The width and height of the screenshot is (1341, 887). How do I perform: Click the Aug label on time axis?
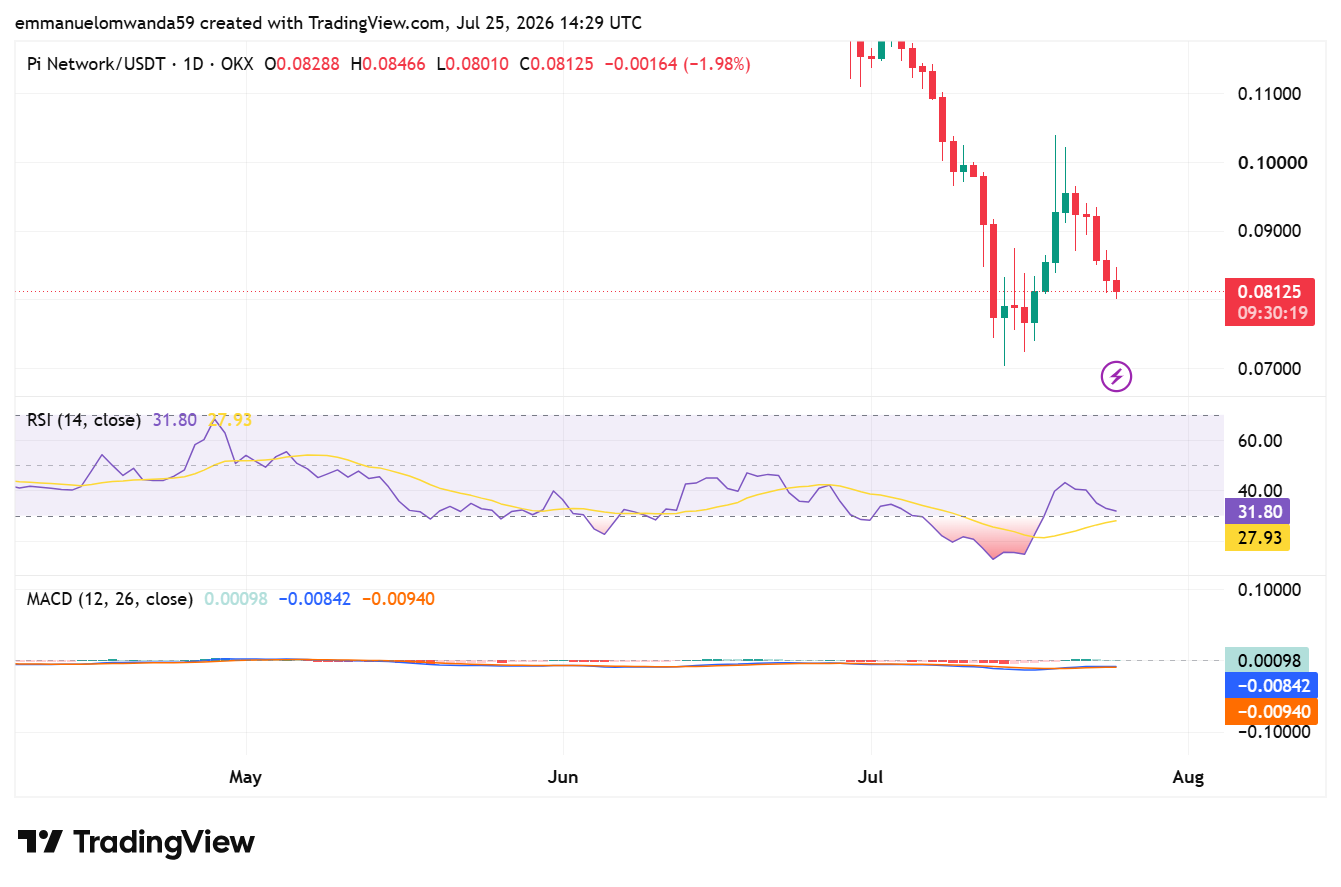(1188, 777)
